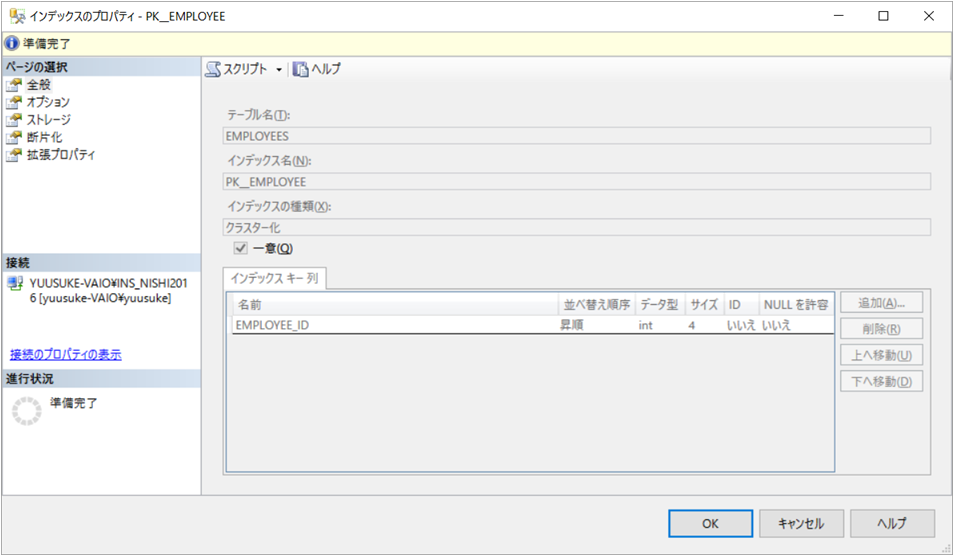Click the progress spinner circle icon
Screen dimensions: 954x556
(27, 411)
